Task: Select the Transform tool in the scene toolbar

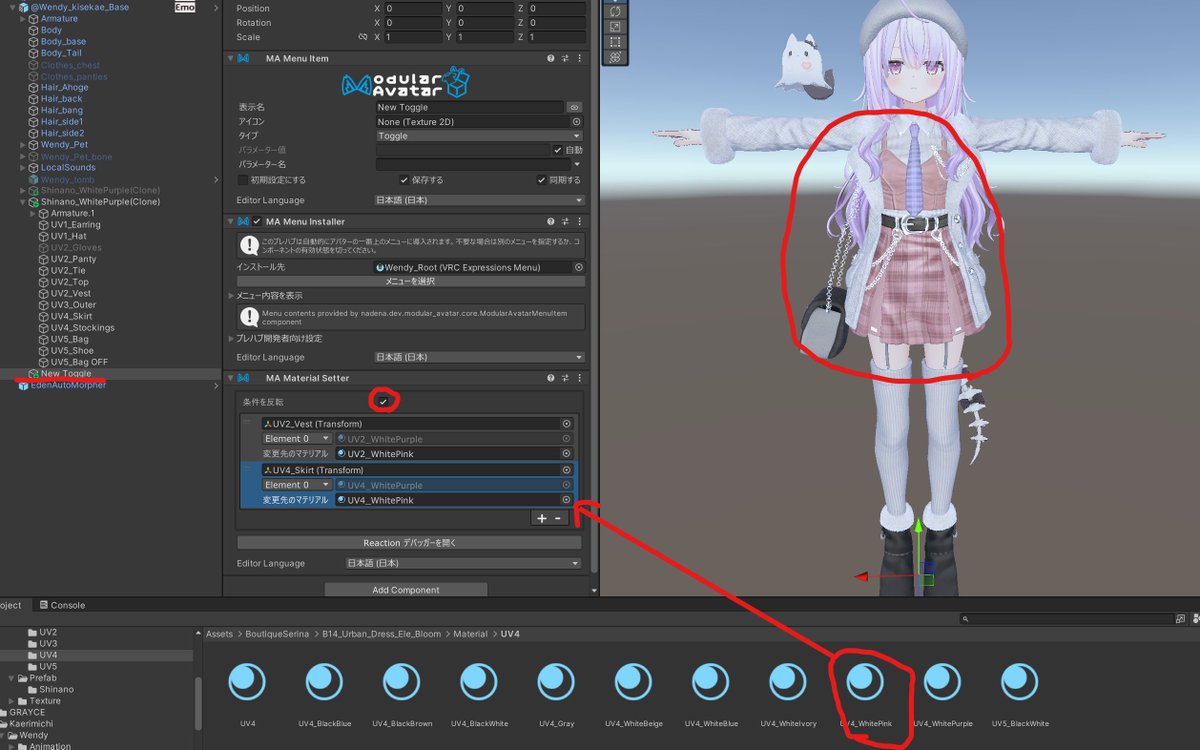Action: (614, 58)
